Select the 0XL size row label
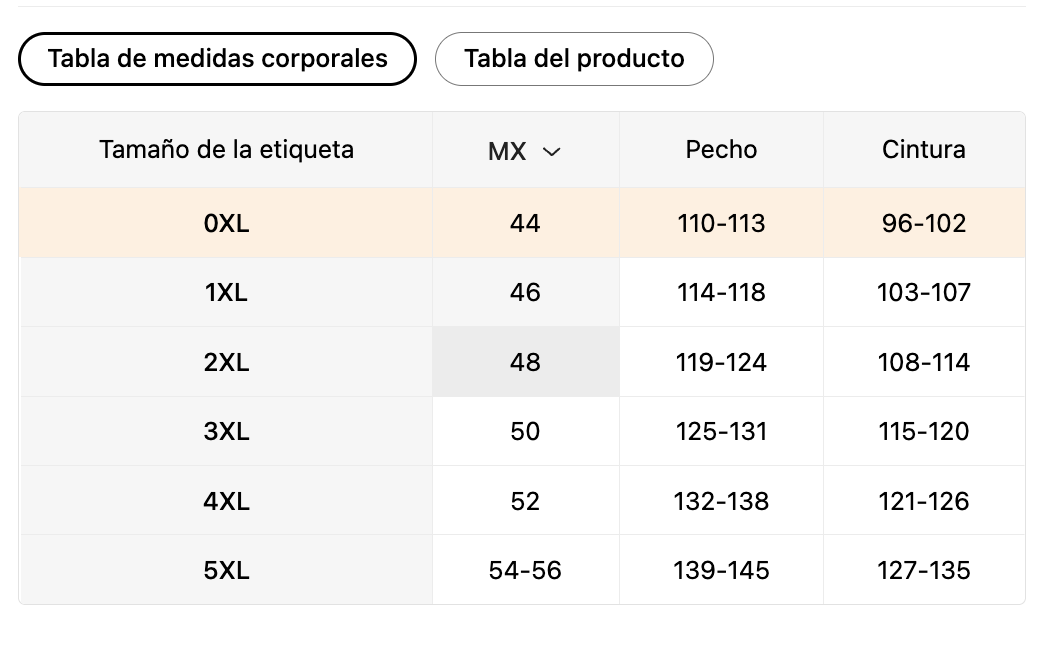1058x648 pixels. click(226, 223)
